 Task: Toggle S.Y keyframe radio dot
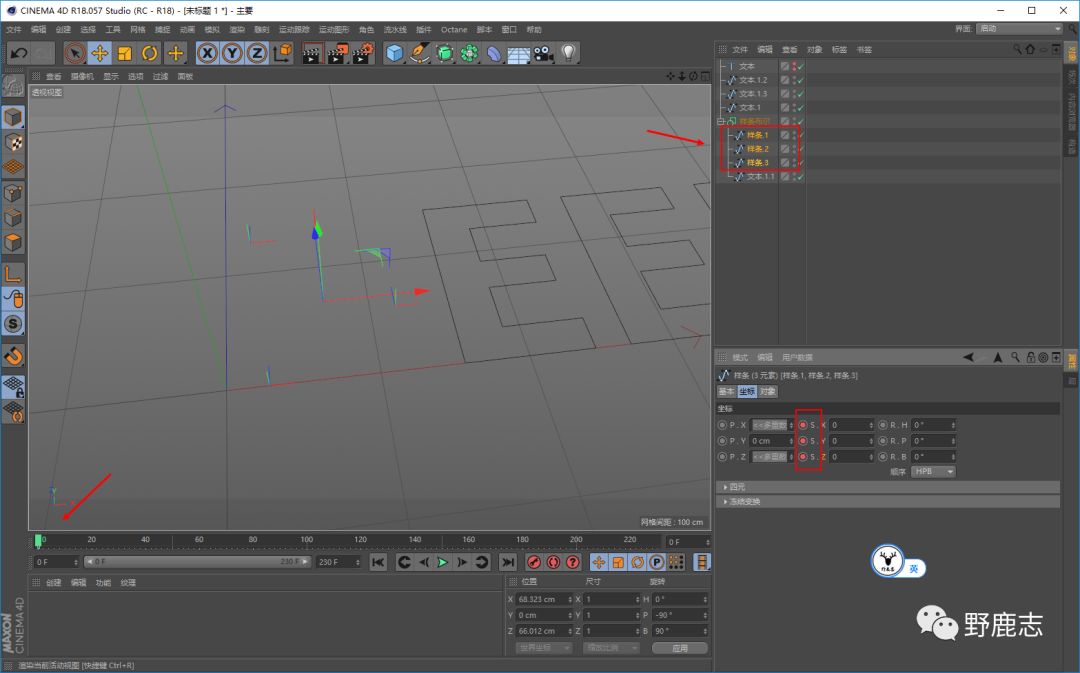(803, 441)
